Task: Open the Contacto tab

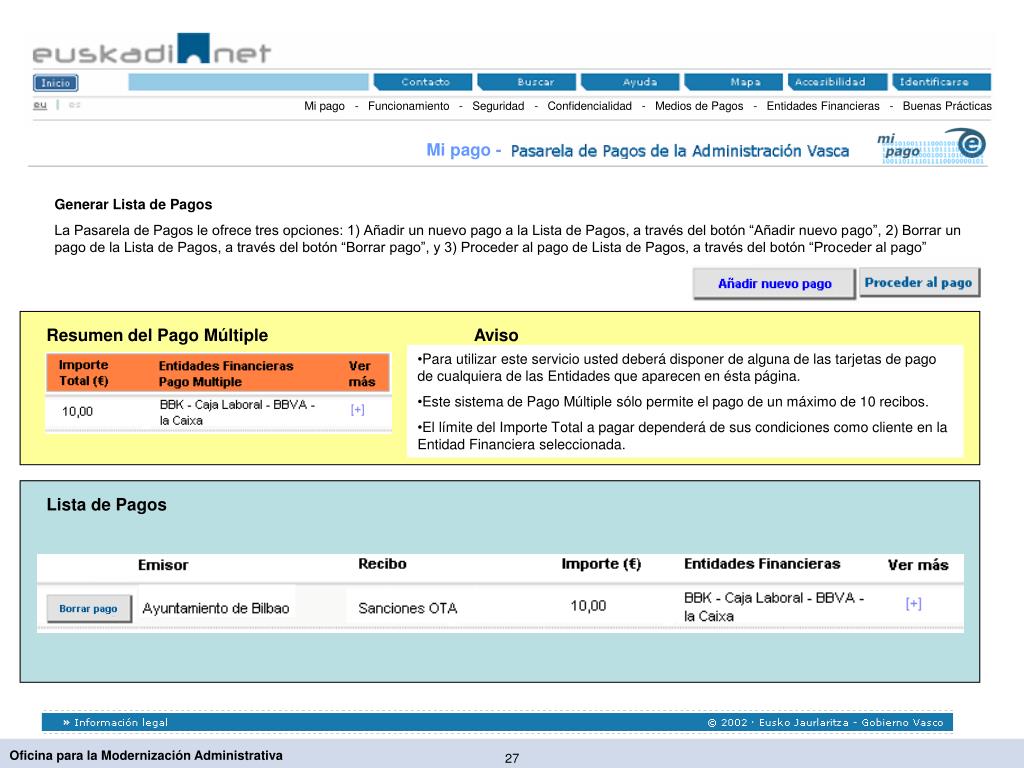Action: (425, 82)
